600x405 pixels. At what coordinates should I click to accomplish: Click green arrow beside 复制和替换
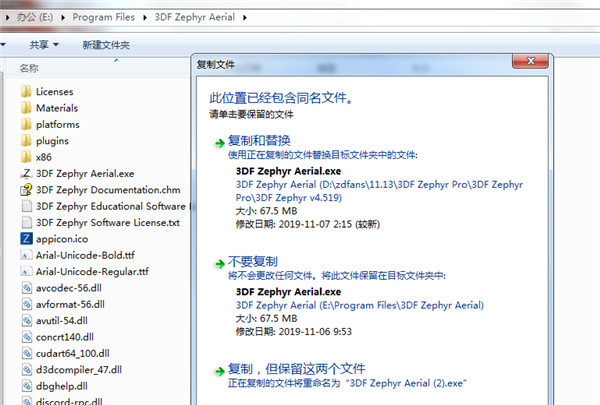coord(219,143)
